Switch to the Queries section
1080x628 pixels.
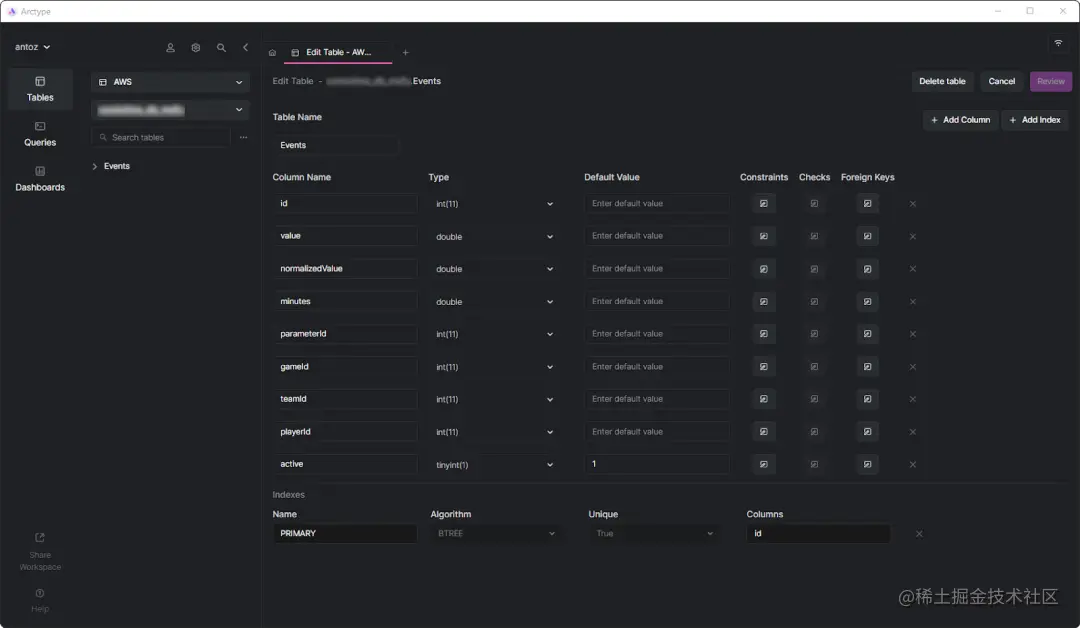coord(40,134)
